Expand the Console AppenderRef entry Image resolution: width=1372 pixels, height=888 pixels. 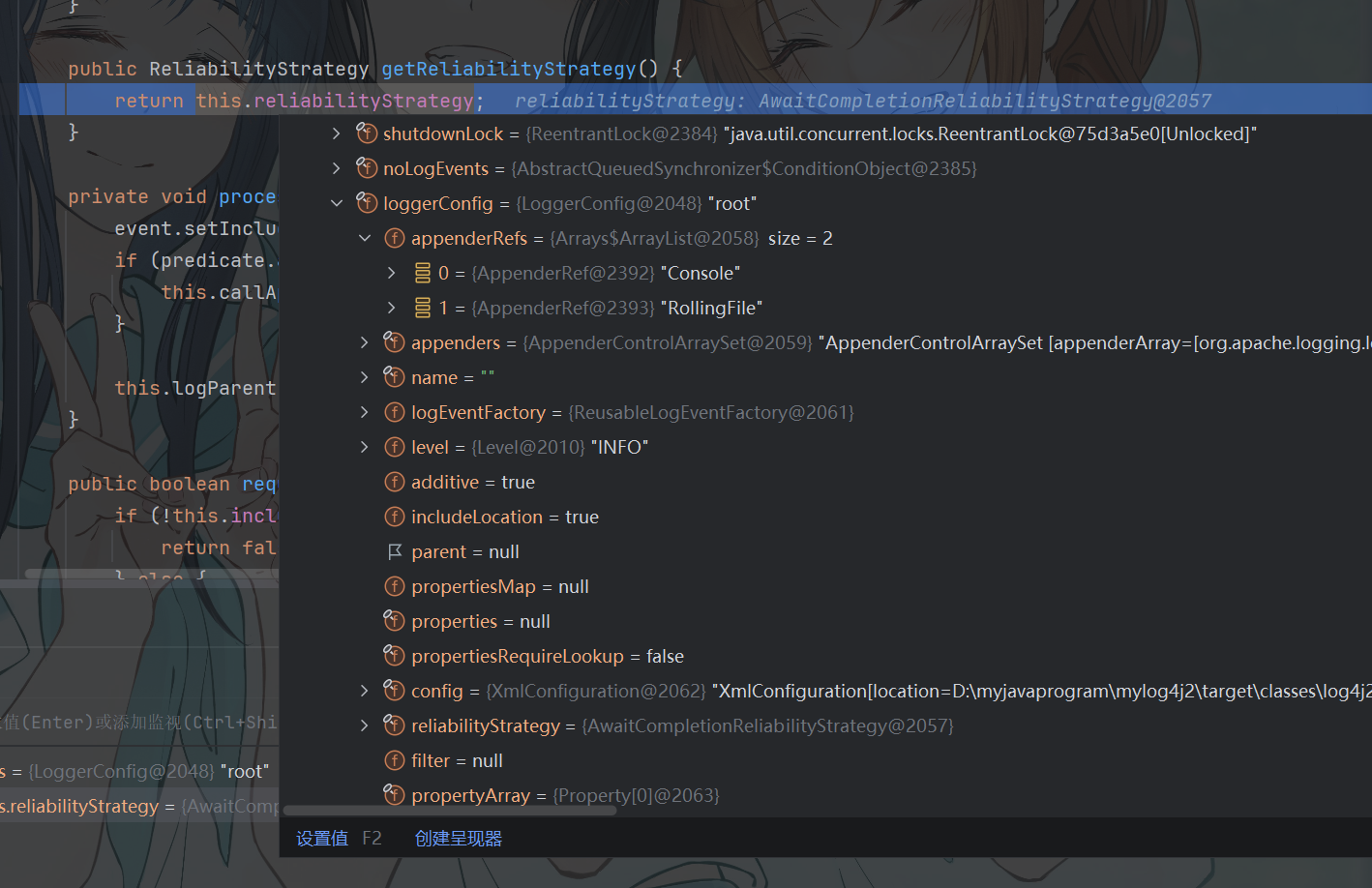tap(391, 273)
